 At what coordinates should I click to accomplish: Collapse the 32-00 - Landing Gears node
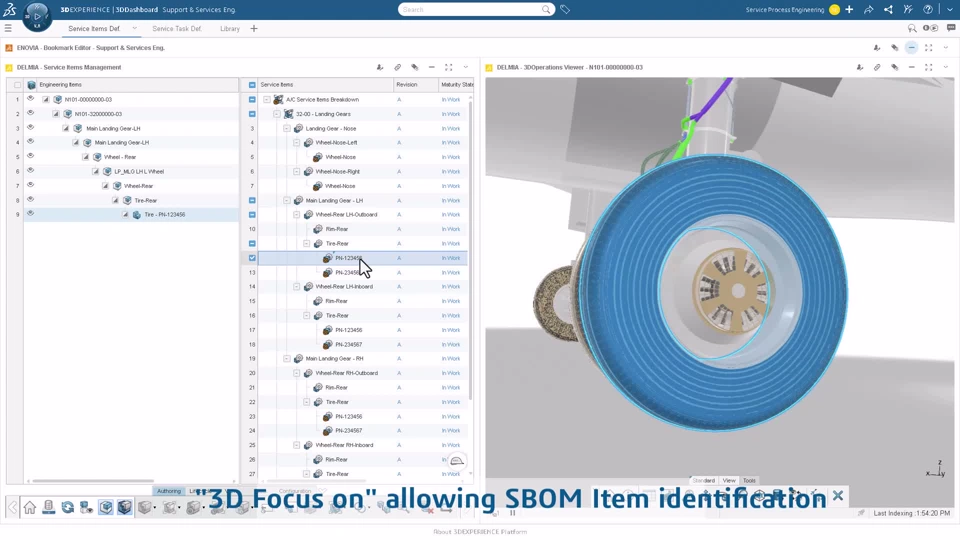(277, 114)
